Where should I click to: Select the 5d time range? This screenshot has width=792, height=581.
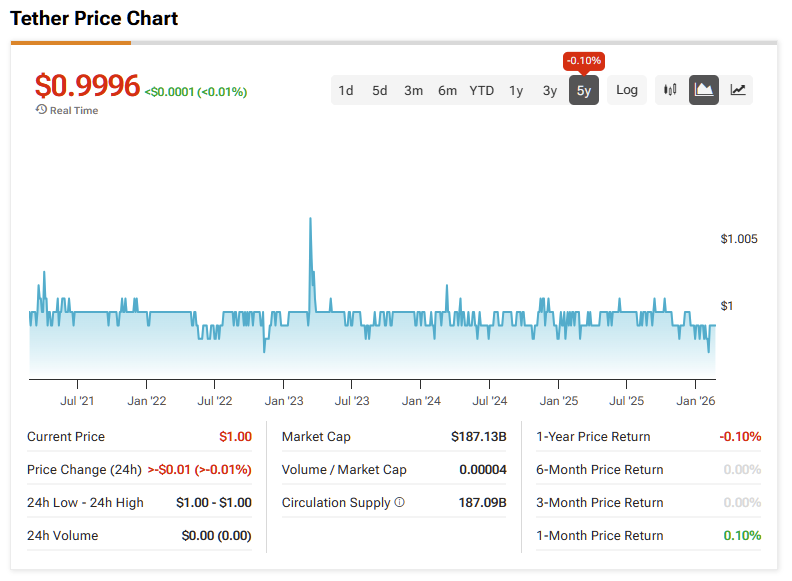pos(379,90)
